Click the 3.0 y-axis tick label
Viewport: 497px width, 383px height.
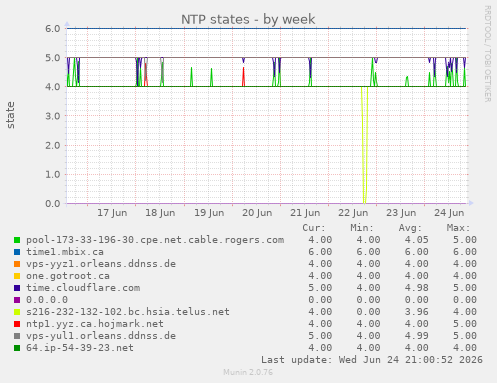(x=53, y=116)
